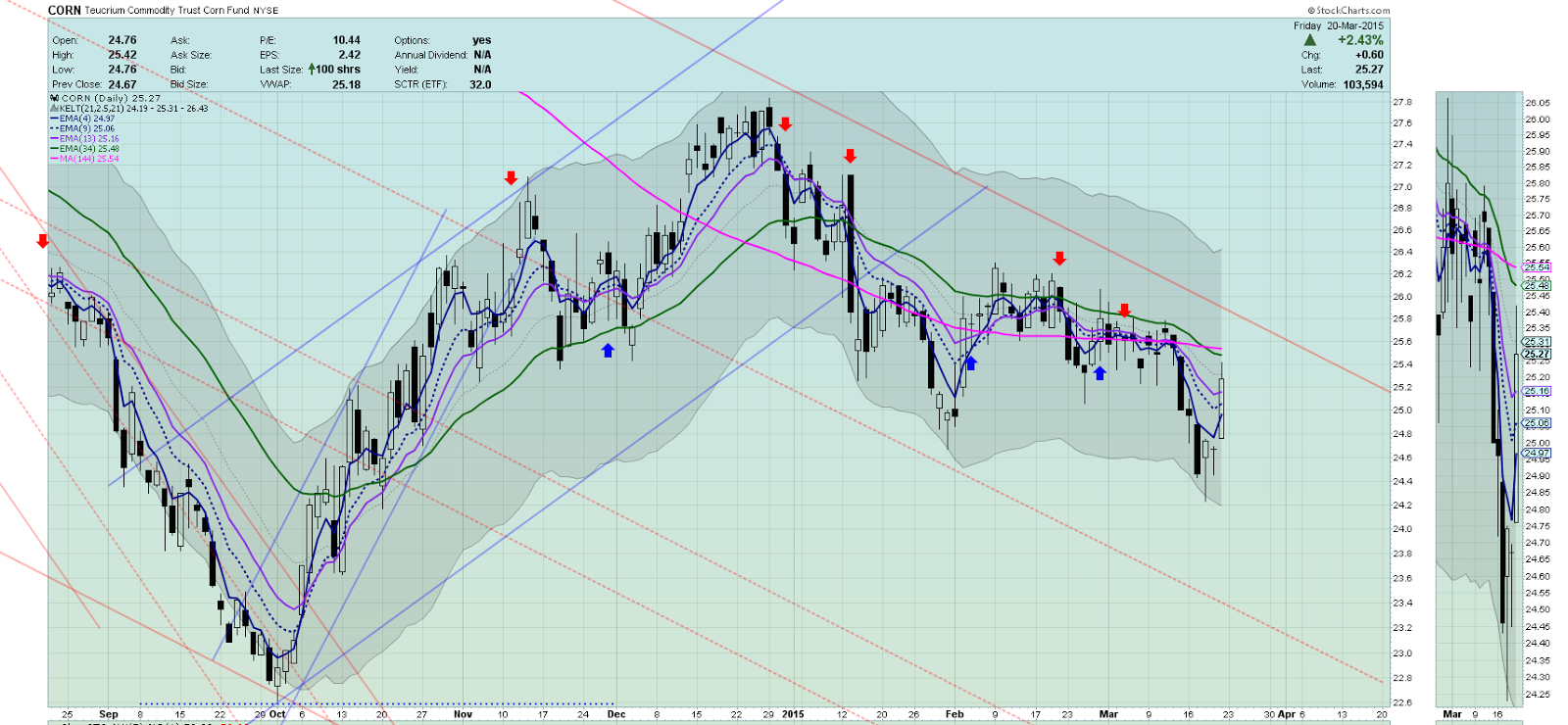The height and width of the screenshot is (725, 1568).
Task: Click the EPS value 2.42
Action: [350, 55]
